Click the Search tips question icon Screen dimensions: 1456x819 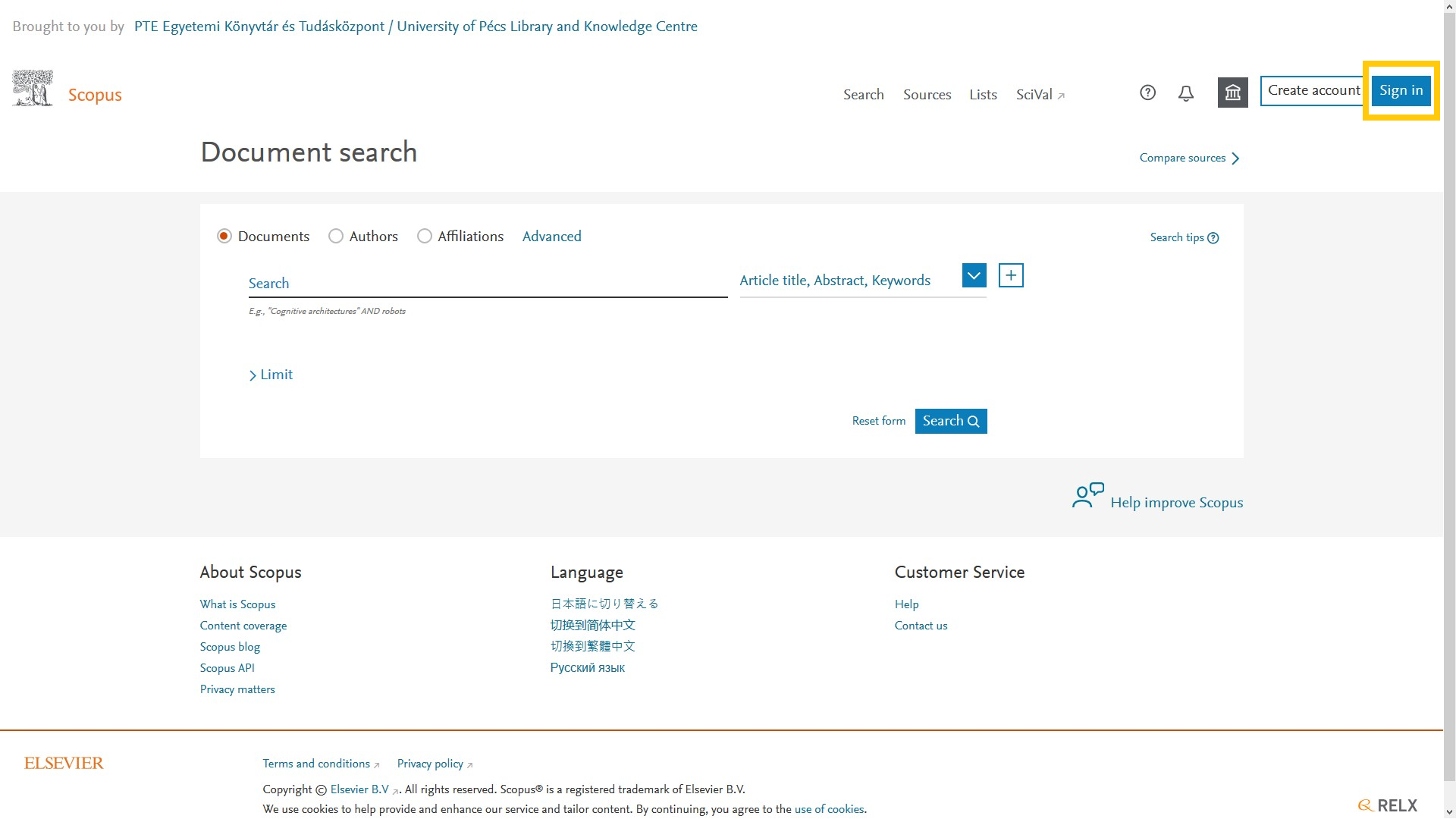(1213, 238)
